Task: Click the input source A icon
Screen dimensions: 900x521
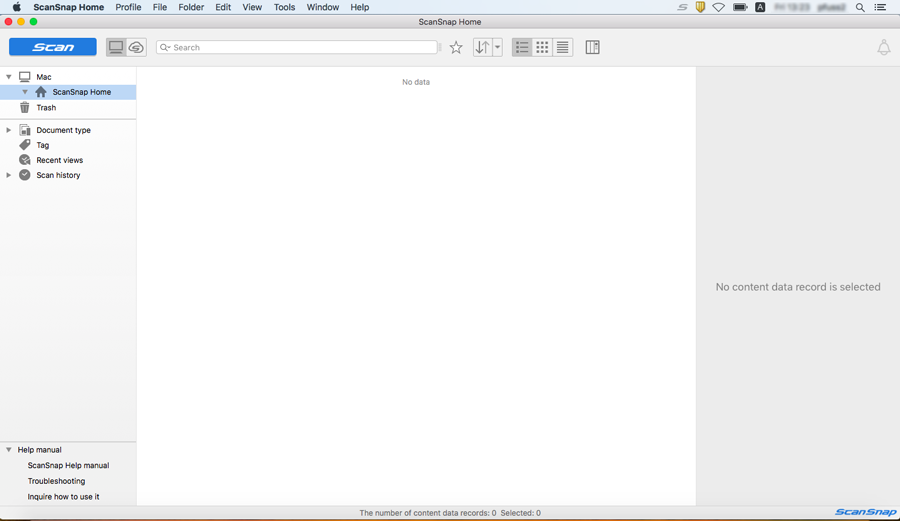Action: tap(760, 7)
